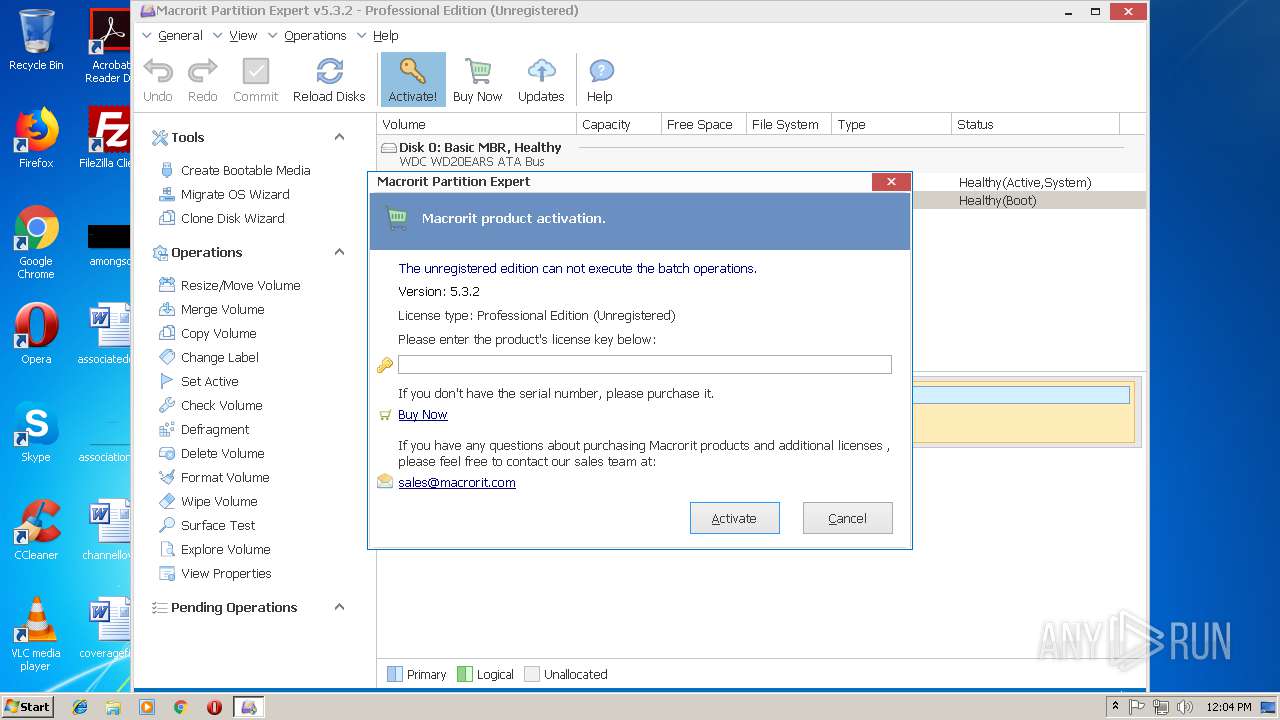The image size is (1280, 720).
Task: Click the File System column header
Action: click(x=789, y=125)
